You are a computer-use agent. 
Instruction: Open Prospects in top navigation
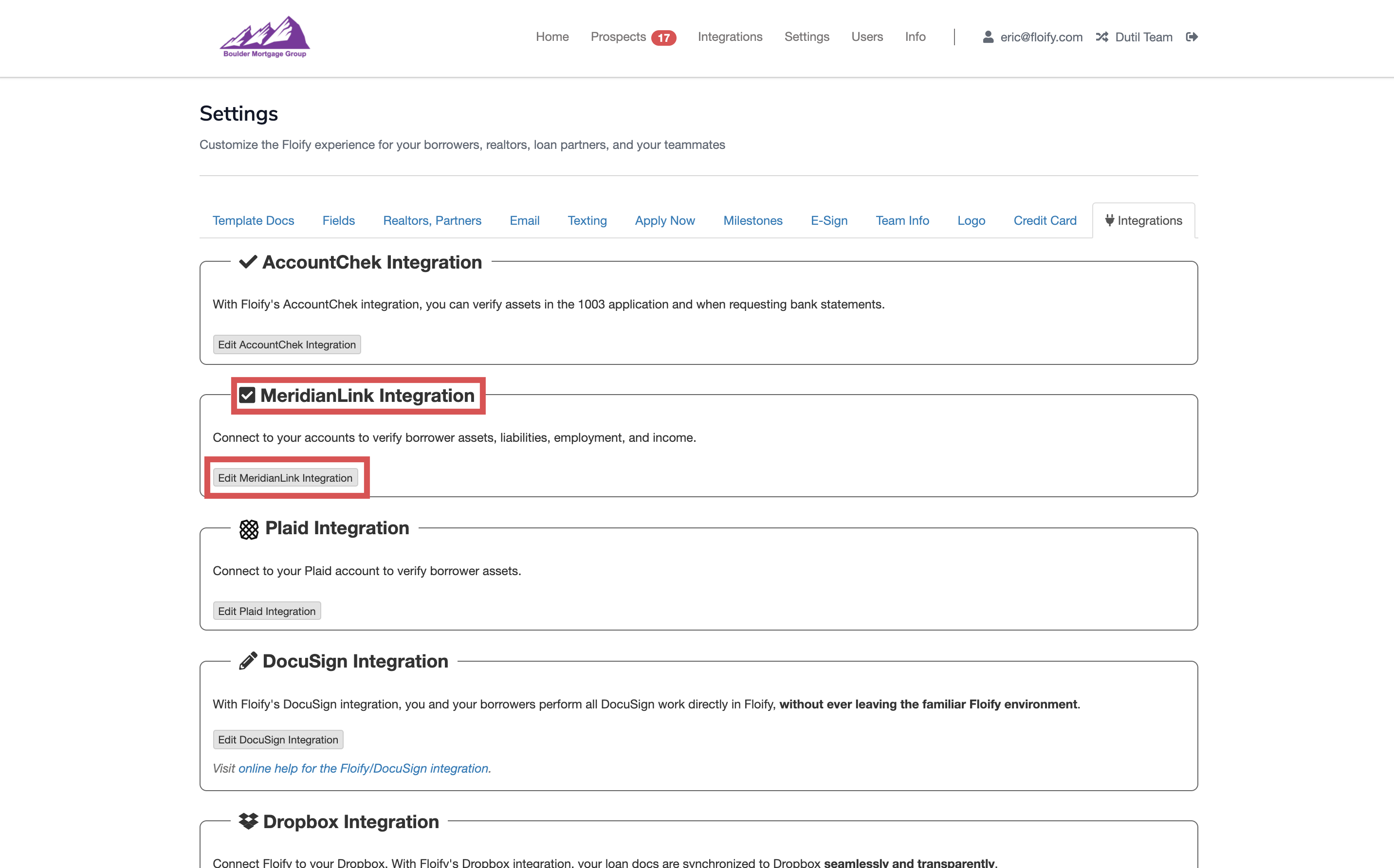coord(618,37)
